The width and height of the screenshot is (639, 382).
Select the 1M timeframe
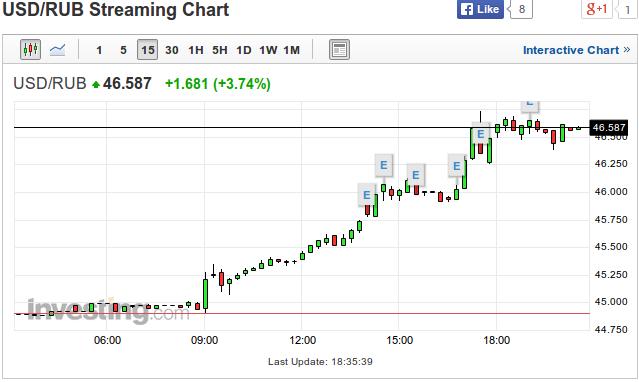(292, 50)
